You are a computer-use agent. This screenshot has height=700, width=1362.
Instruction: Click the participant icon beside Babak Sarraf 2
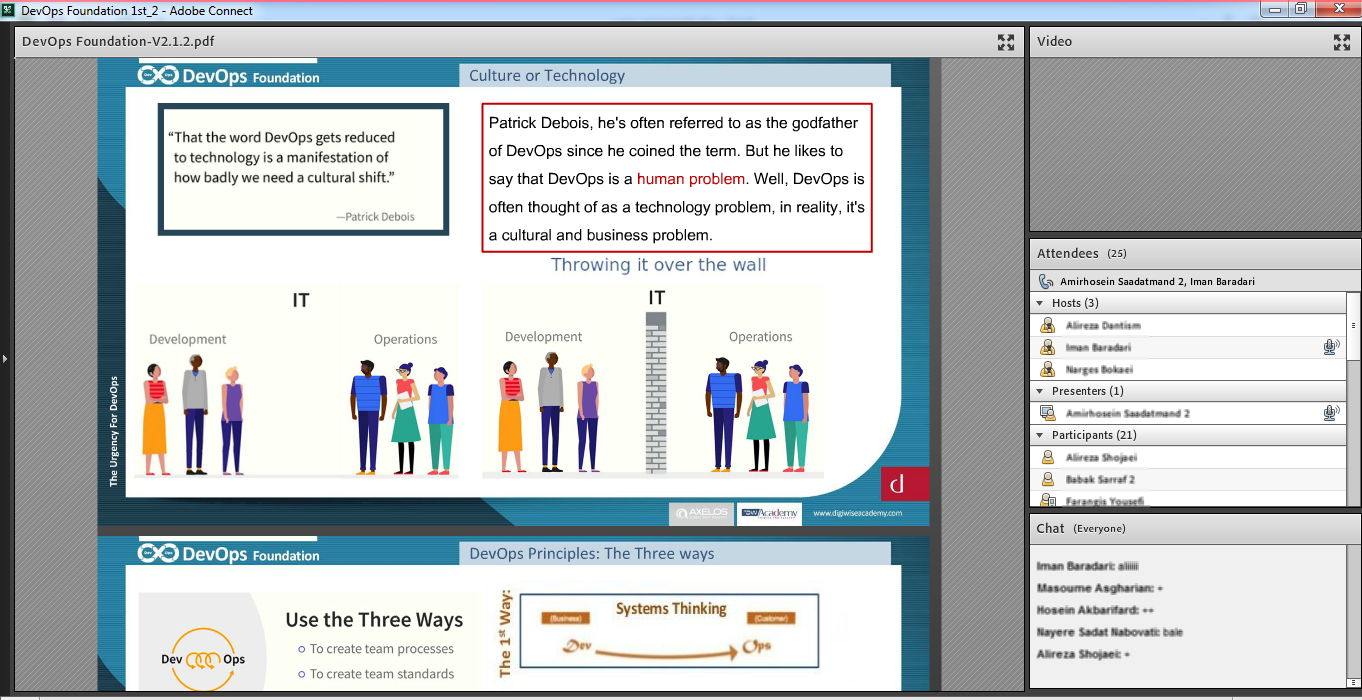pyautogui.click(x=1047, y=479)
